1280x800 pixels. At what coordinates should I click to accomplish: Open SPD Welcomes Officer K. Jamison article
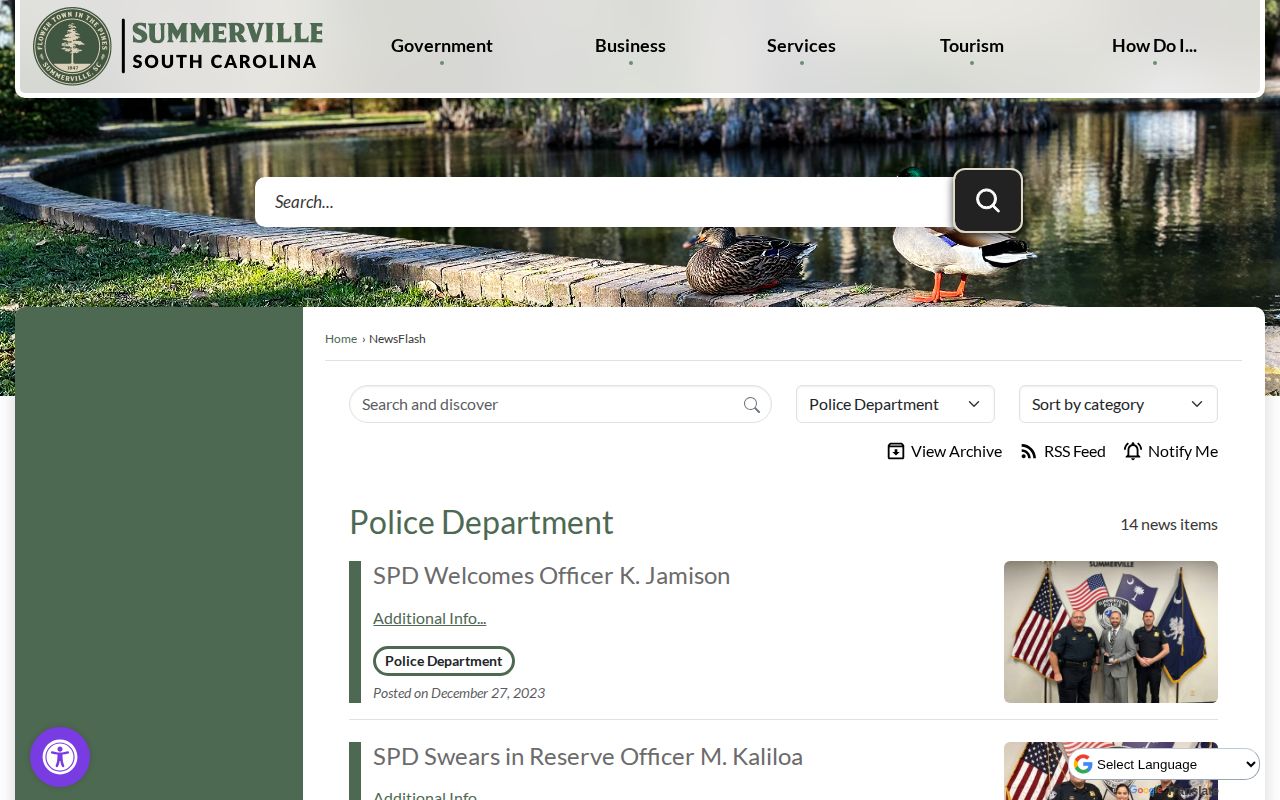(x=551, y=576)
